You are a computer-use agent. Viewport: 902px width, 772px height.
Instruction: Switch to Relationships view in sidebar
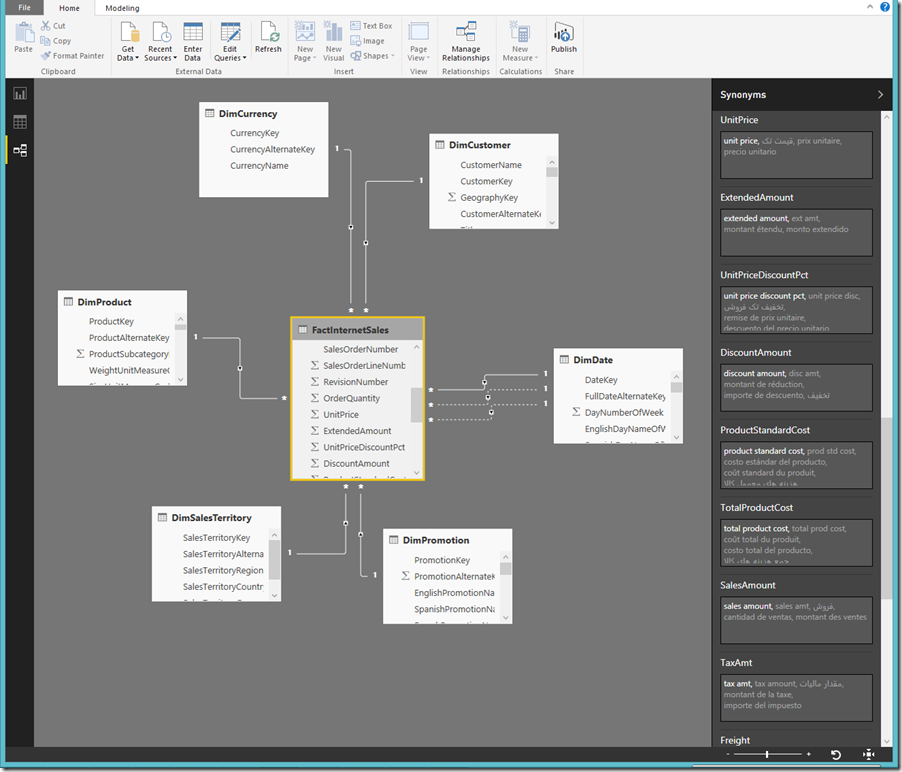tap(20, 150)
